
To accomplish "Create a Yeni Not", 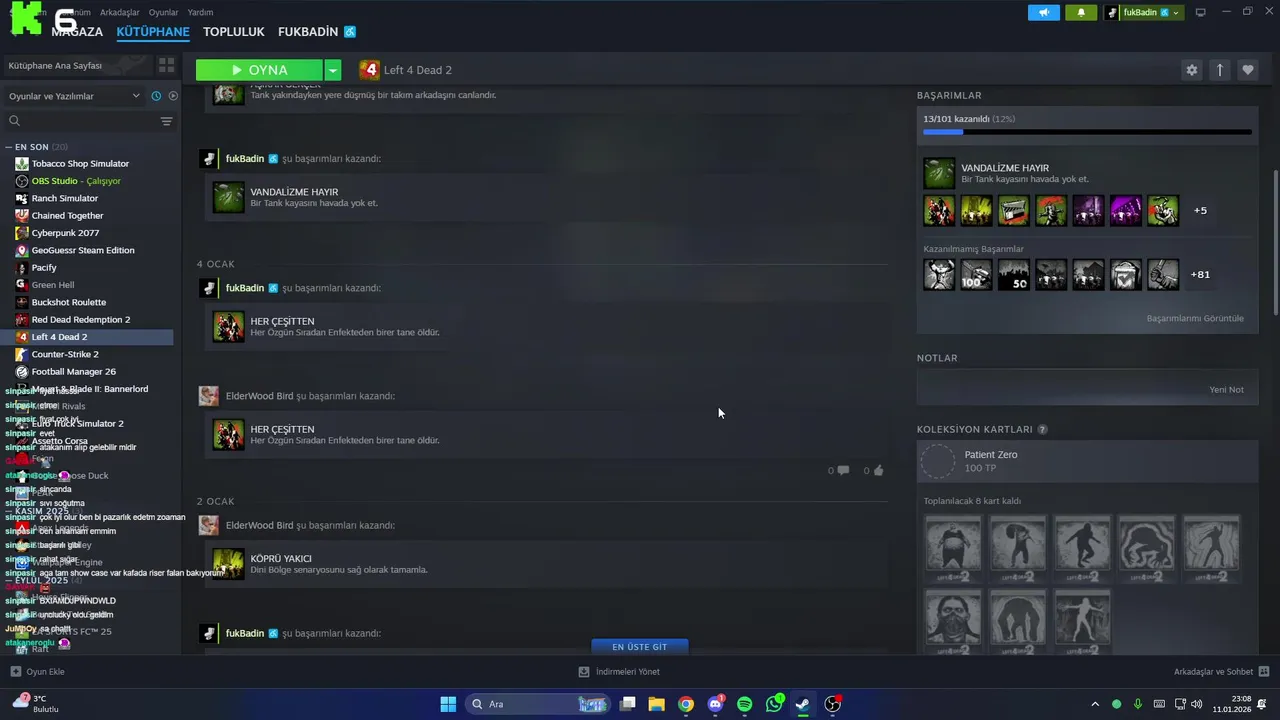I will (x=1226, y=389).
